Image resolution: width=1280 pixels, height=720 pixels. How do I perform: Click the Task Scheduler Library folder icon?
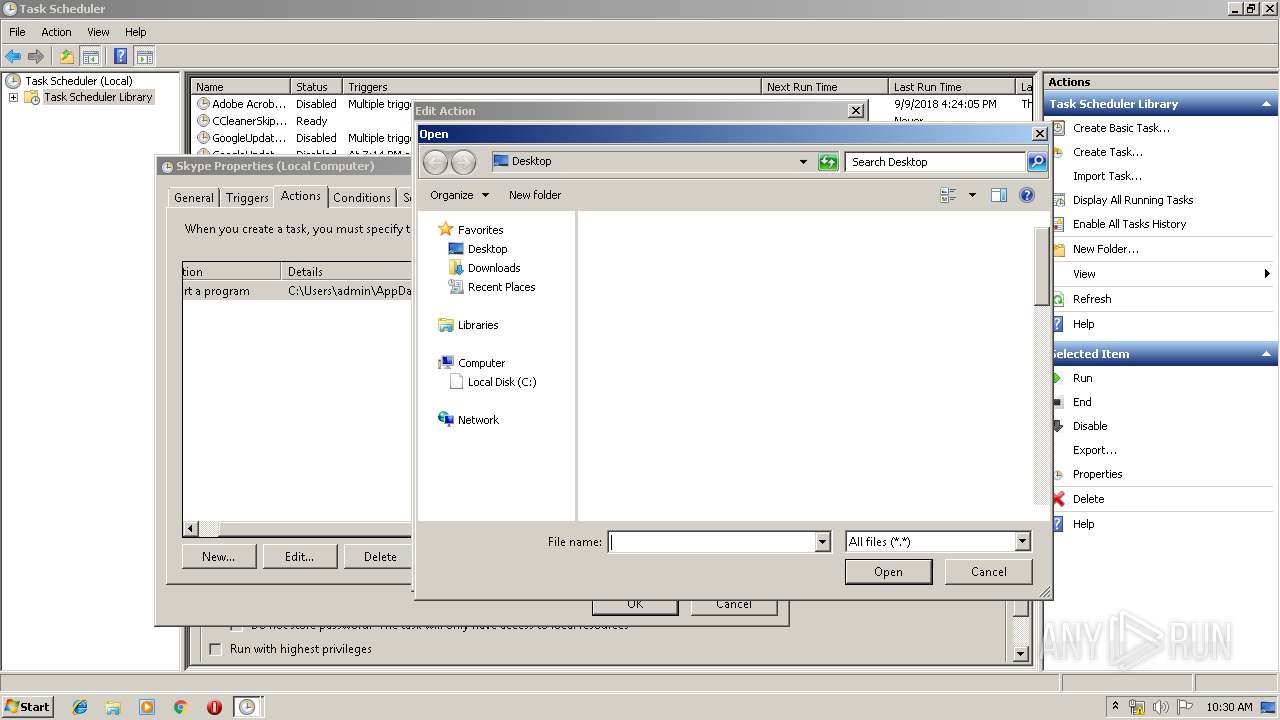32,98
